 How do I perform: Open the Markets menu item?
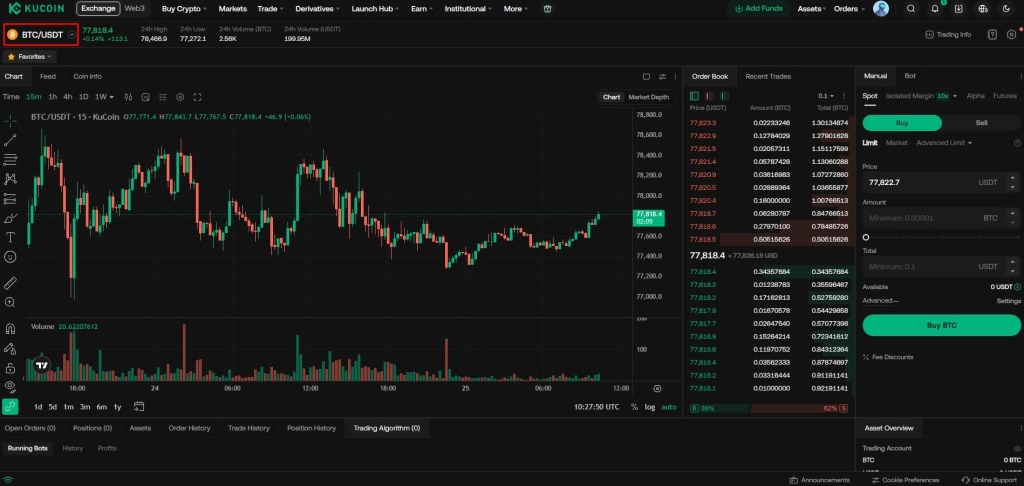coord(232,8)
